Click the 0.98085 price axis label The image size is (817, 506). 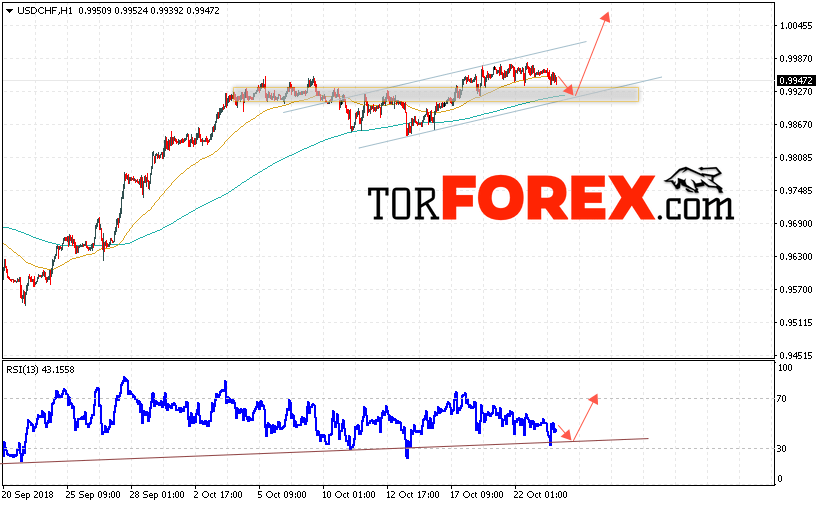click(x=796, y=157)
